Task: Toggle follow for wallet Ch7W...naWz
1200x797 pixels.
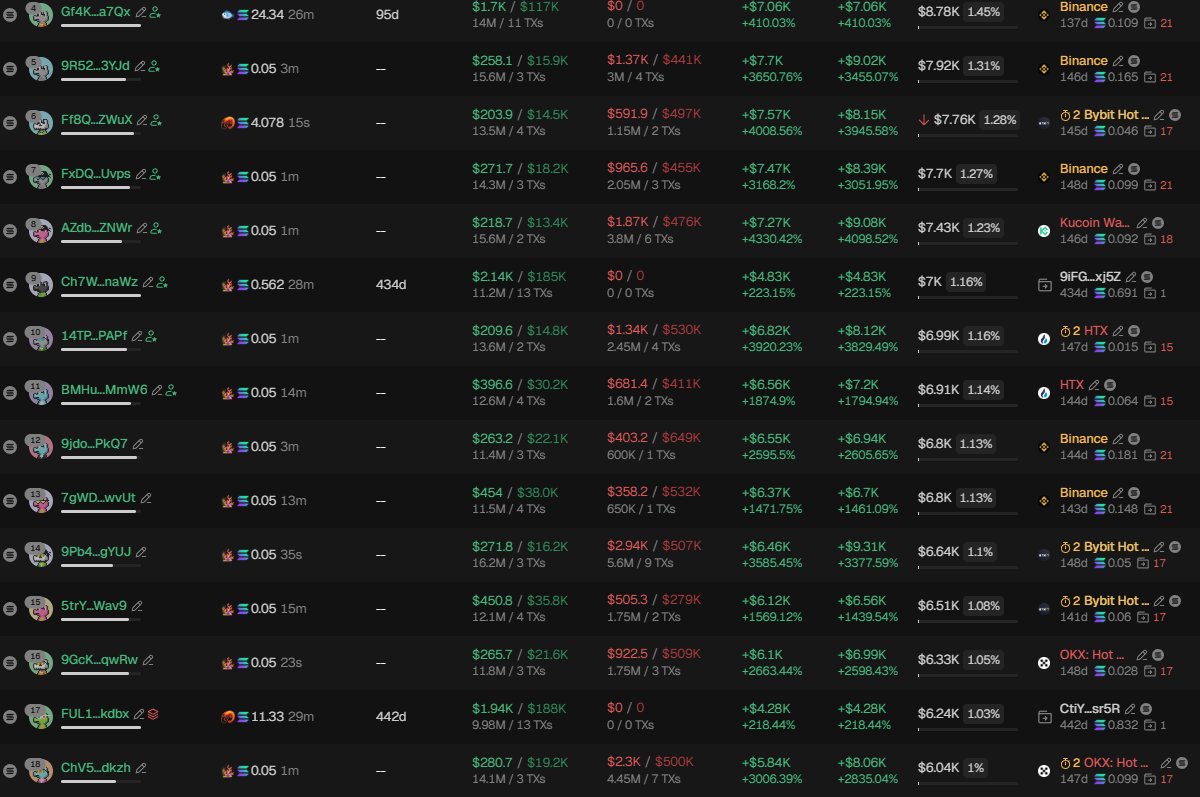Action: tap(162, 282)
